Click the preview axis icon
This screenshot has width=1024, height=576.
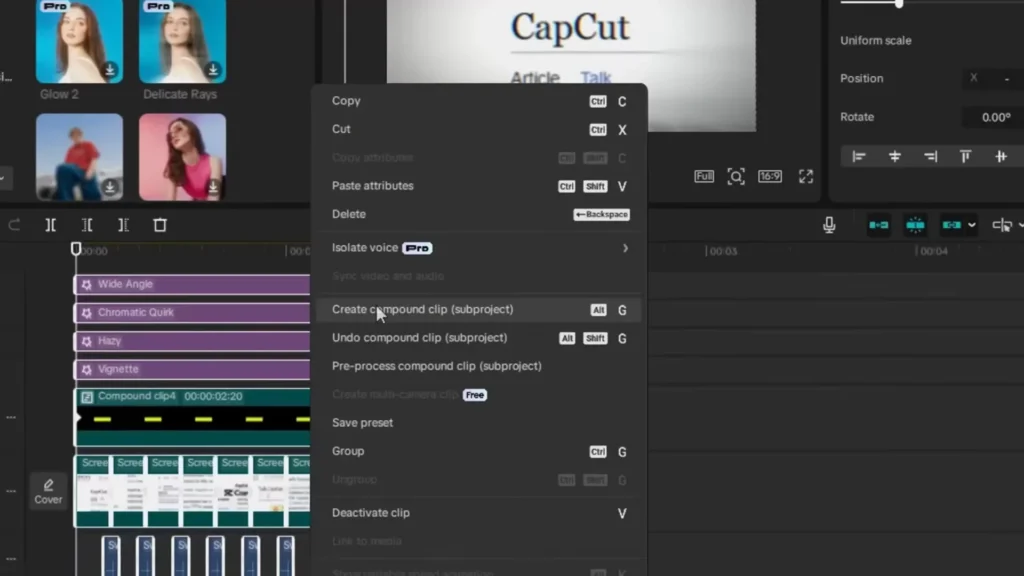[x=1002, y=225]
